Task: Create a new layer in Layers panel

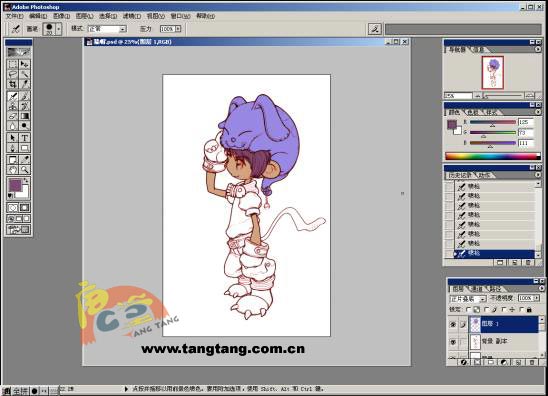Action: point(518,362)
